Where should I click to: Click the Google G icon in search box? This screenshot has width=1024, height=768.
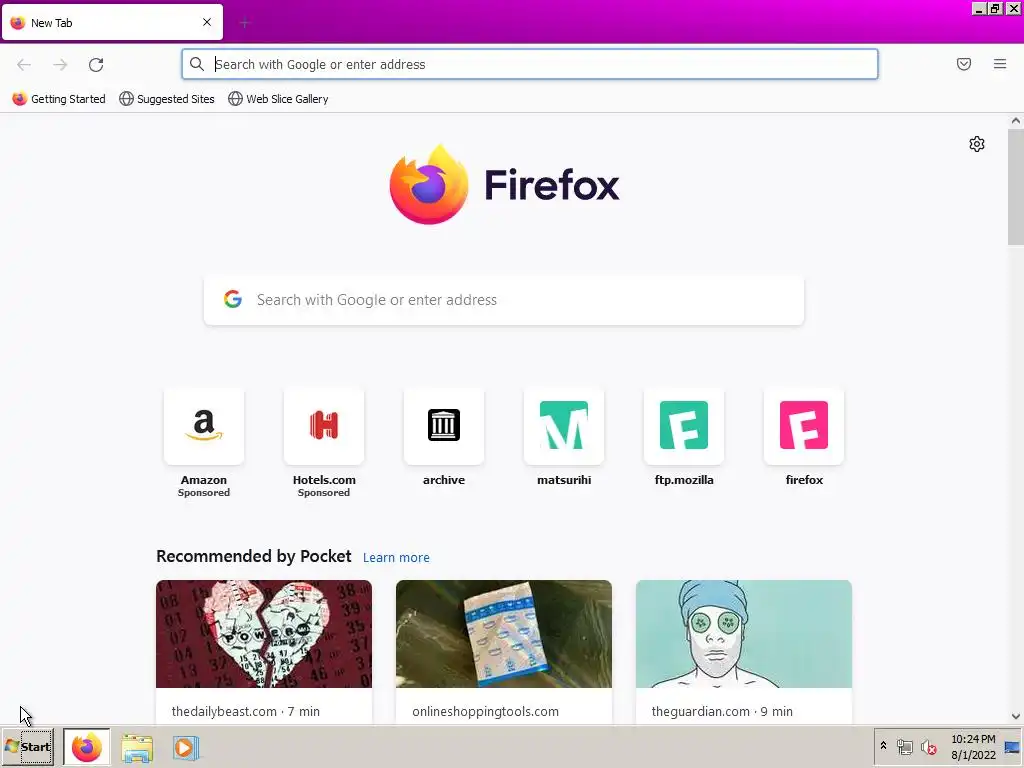pos(233,299)
